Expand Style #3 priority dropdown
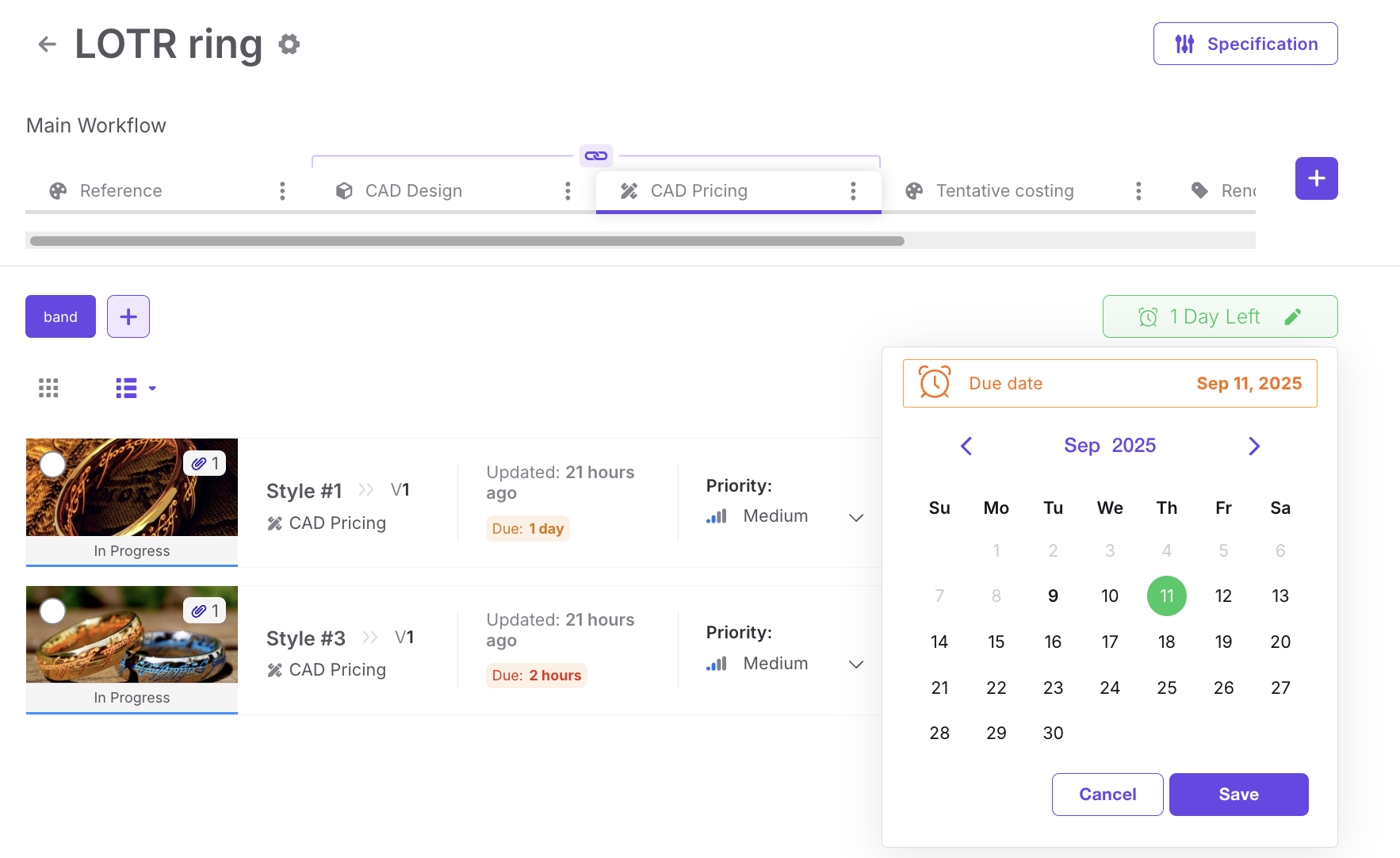 (x=855, y=664)
